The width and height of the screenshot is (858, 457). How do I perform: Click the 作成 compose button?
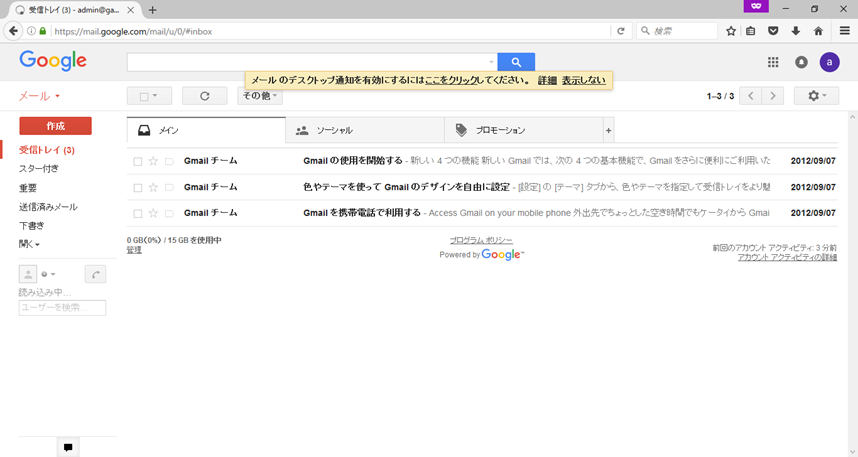pyautogui.click(x=55, y=126)
